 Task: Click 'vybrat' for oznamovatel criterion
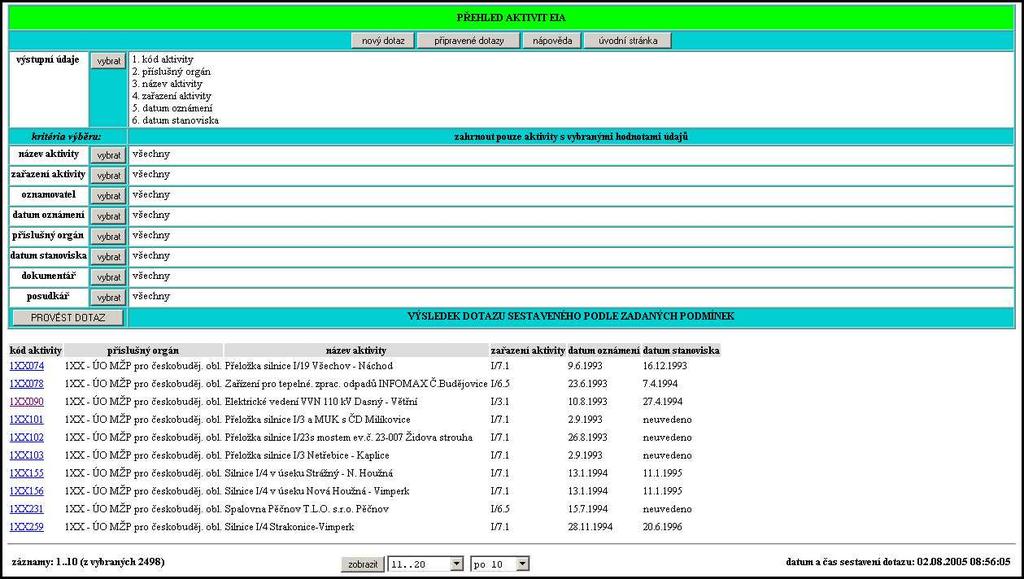[x=108, y=196]
